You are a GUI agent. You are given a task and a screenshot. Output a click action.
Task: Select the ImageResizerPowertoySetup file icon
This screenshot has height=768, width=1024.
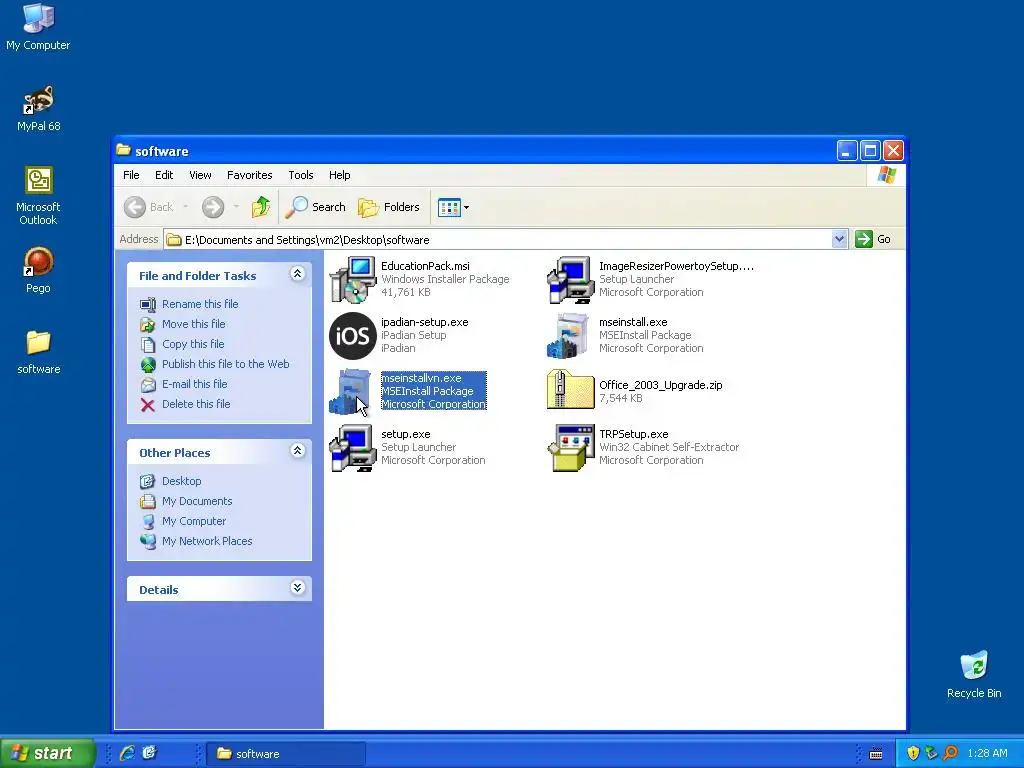570,280
